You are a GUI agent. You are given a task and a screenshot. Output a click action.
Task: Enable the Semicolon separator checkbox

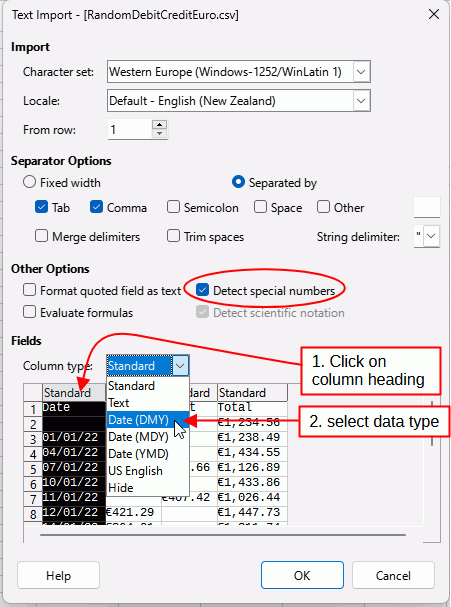(x=173, y=207)
